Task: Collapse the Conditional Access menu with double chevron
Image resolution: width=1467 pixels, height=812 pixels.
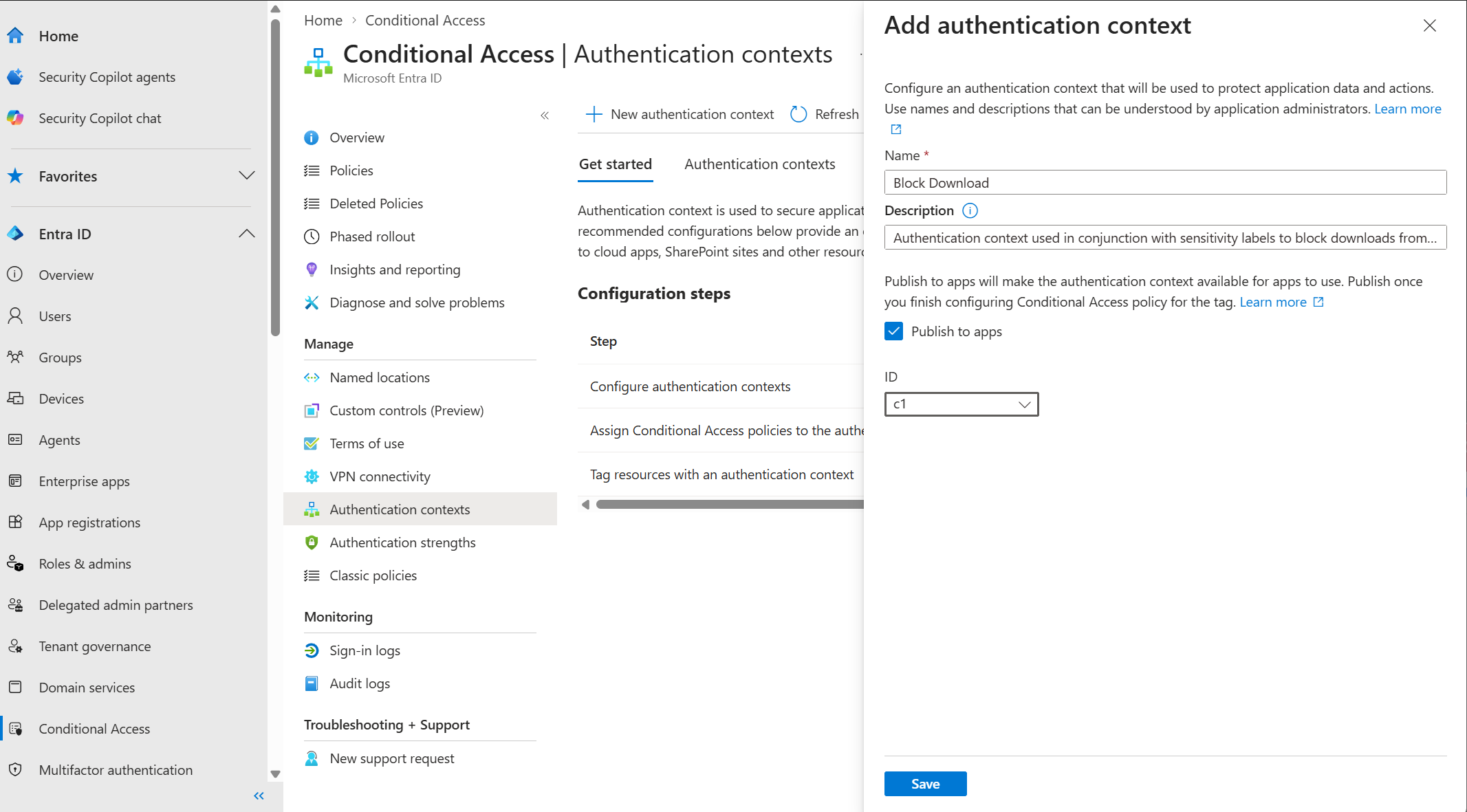Action: point(545,116)
